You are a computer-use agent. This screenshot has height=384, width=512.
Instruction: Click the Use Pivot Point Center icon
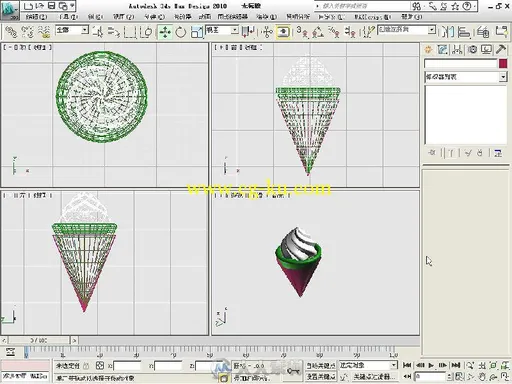click(248, 32)
